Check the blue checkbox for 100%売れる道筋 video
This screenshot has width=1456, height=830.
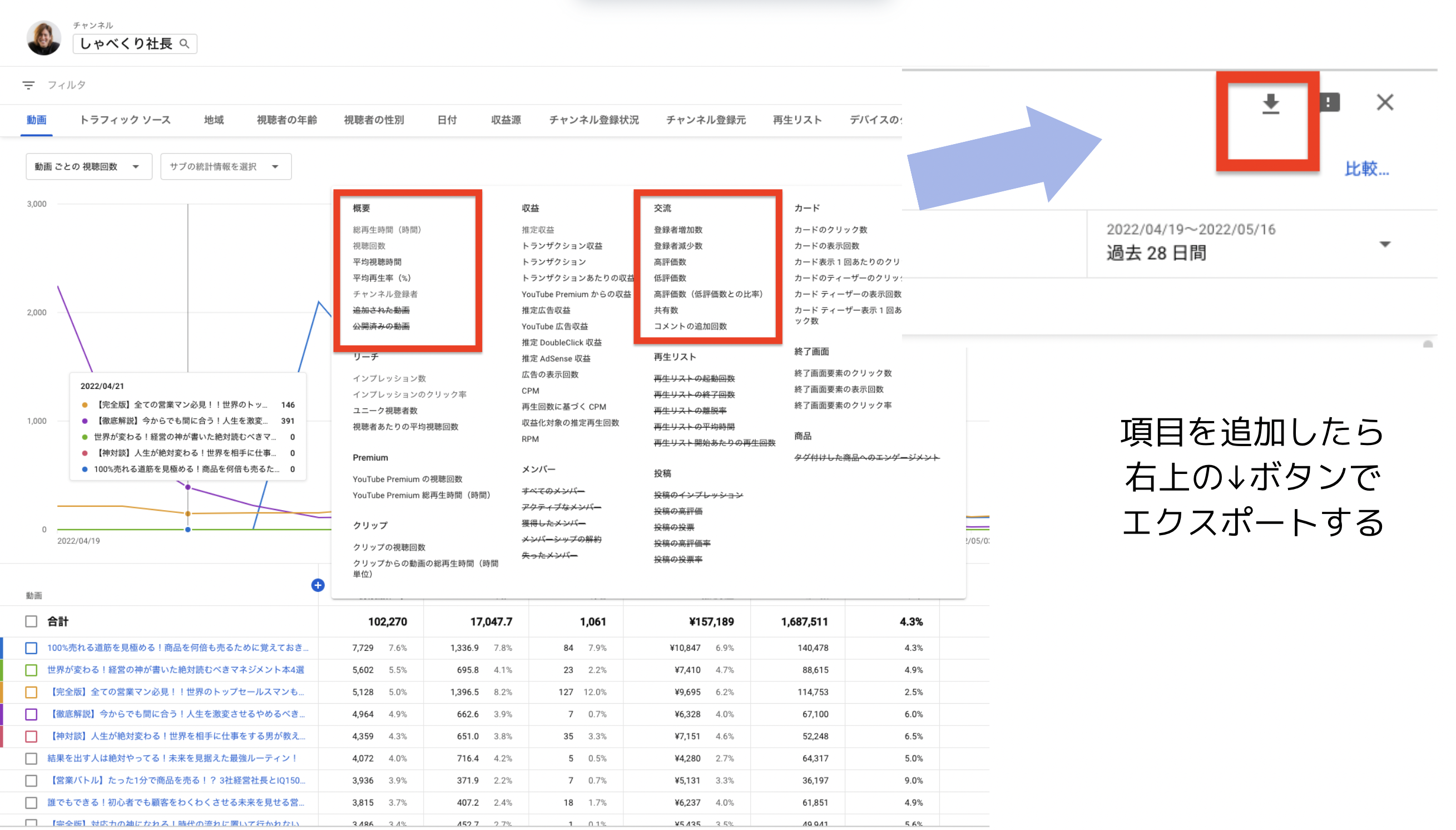31,648
